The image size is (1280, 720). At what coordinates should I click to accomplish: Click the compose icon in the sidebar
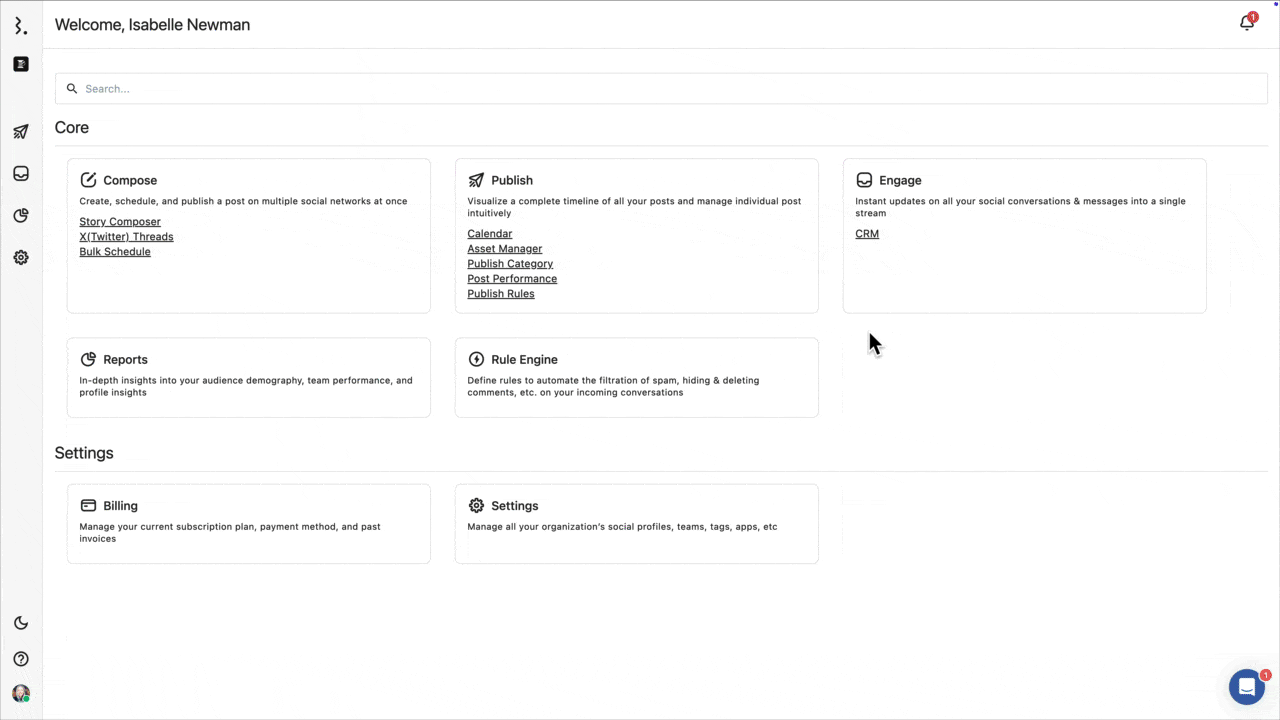click(x=21, y=64)
